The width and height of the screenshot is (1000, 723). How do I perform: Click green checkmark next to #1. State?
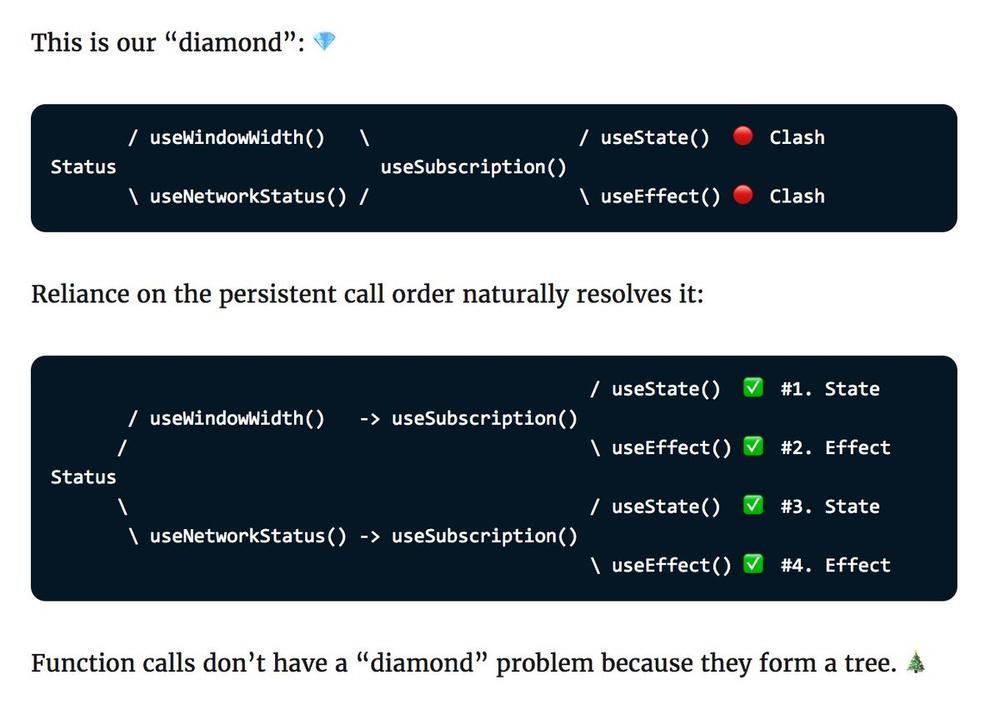753,388
